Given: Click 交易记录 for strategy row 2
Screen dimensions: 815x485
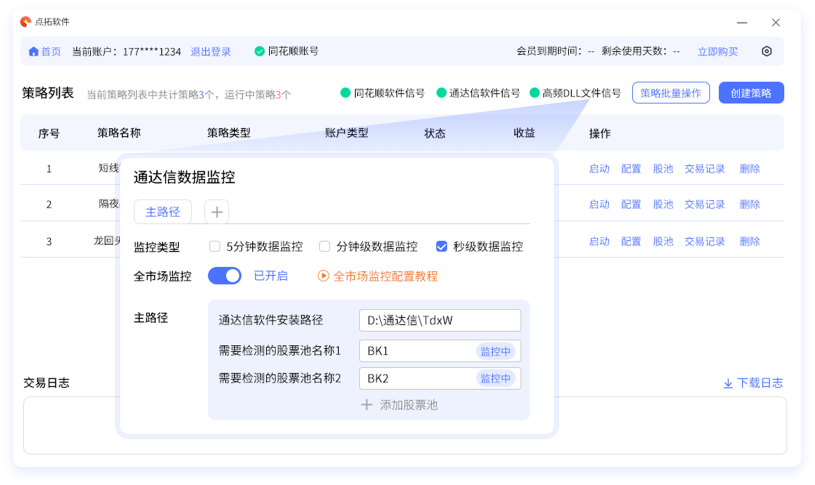Looking at the screenshot, I should pyautogui.click(x=704, y=204).
